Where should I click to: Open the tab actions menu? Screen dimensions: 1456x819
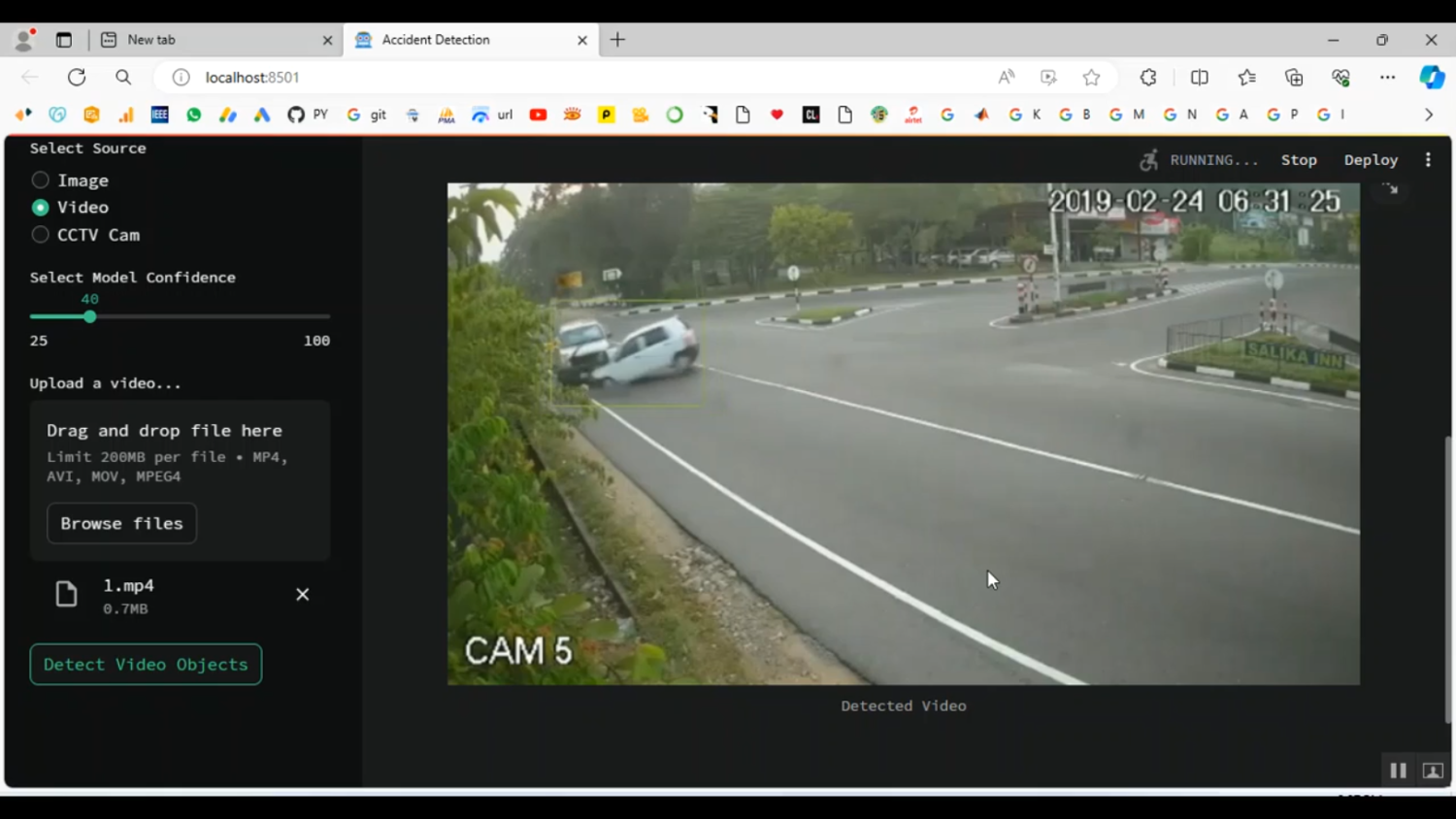[x=64, y=40]
